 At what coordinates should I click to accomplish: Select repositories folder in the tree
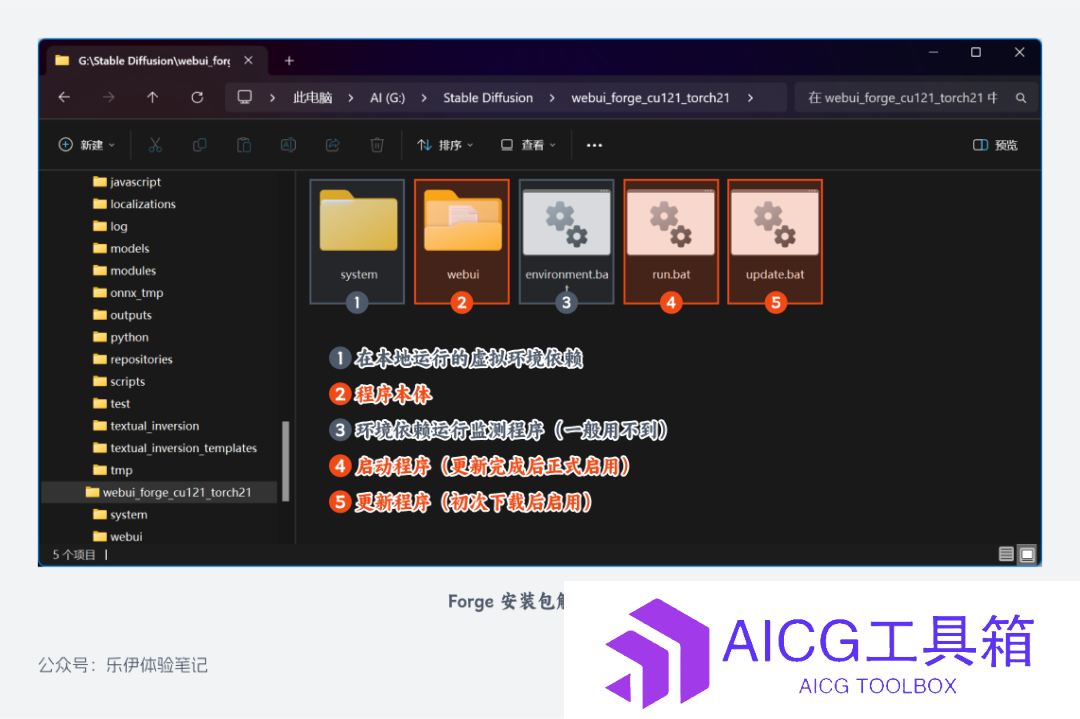[x=133, y=359]
